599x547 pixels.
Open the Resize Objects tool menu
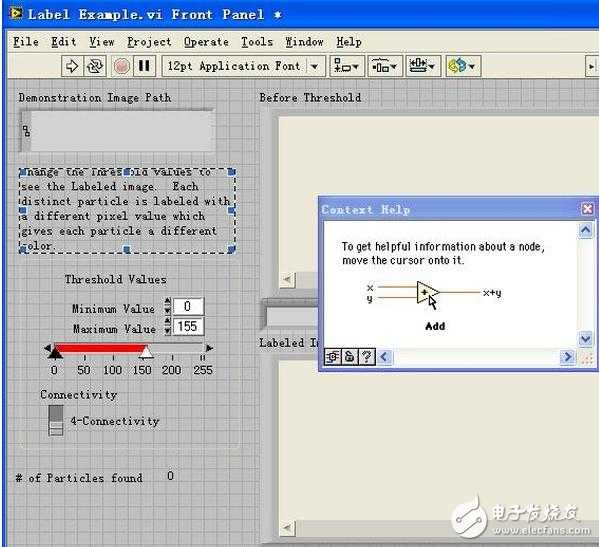click(x=423, y=66)
